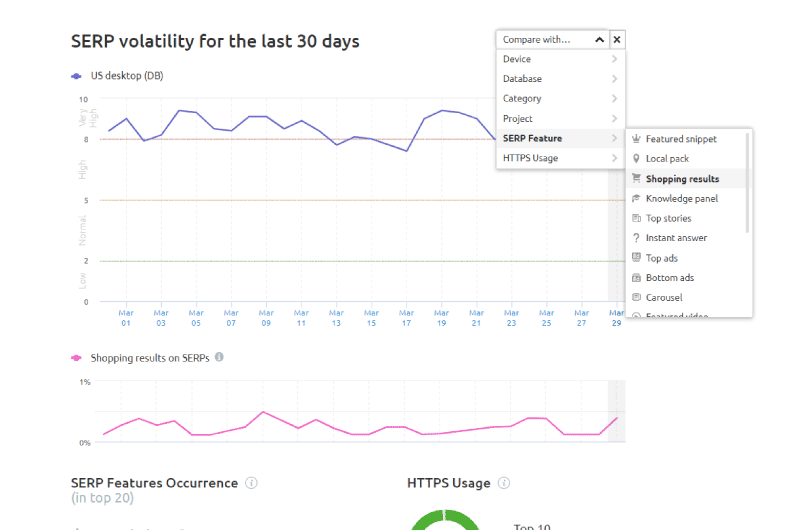This screenshot has width=800, height=530.
Task: Expand the Device submenu arrow
Action: [614, 59]
